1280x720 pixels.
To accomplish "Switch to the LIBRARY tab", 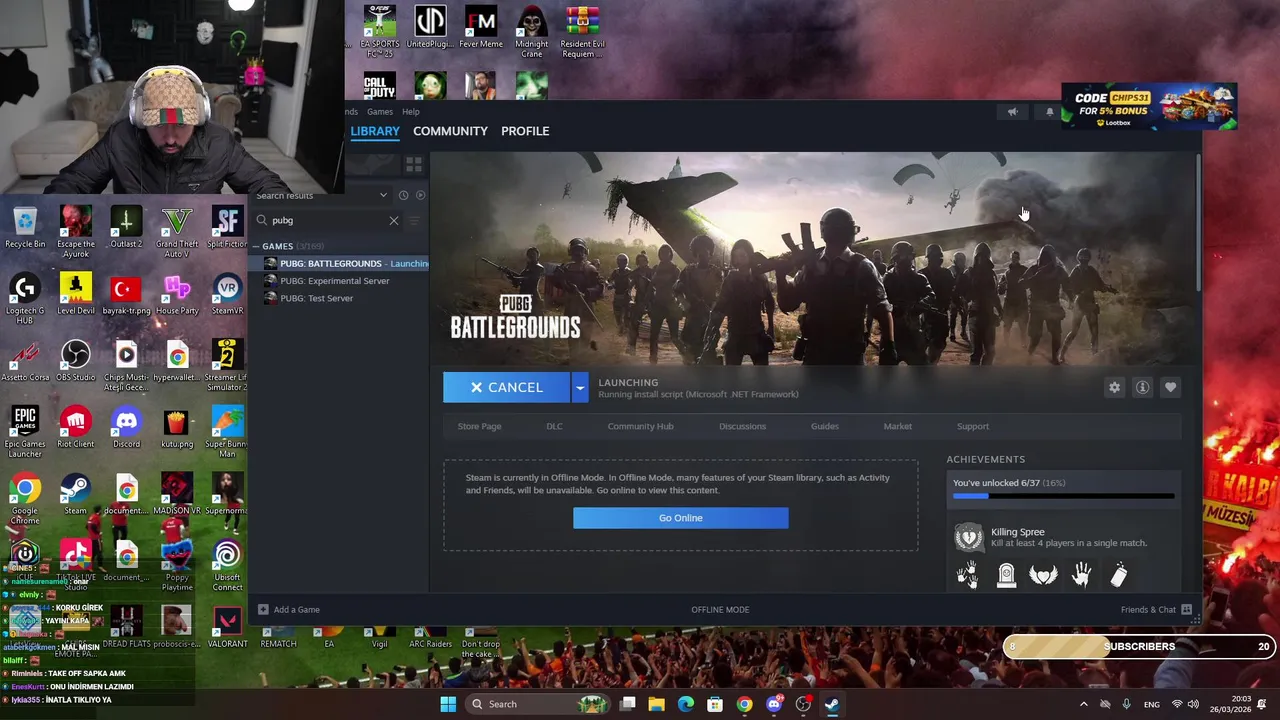I will 375,131.
